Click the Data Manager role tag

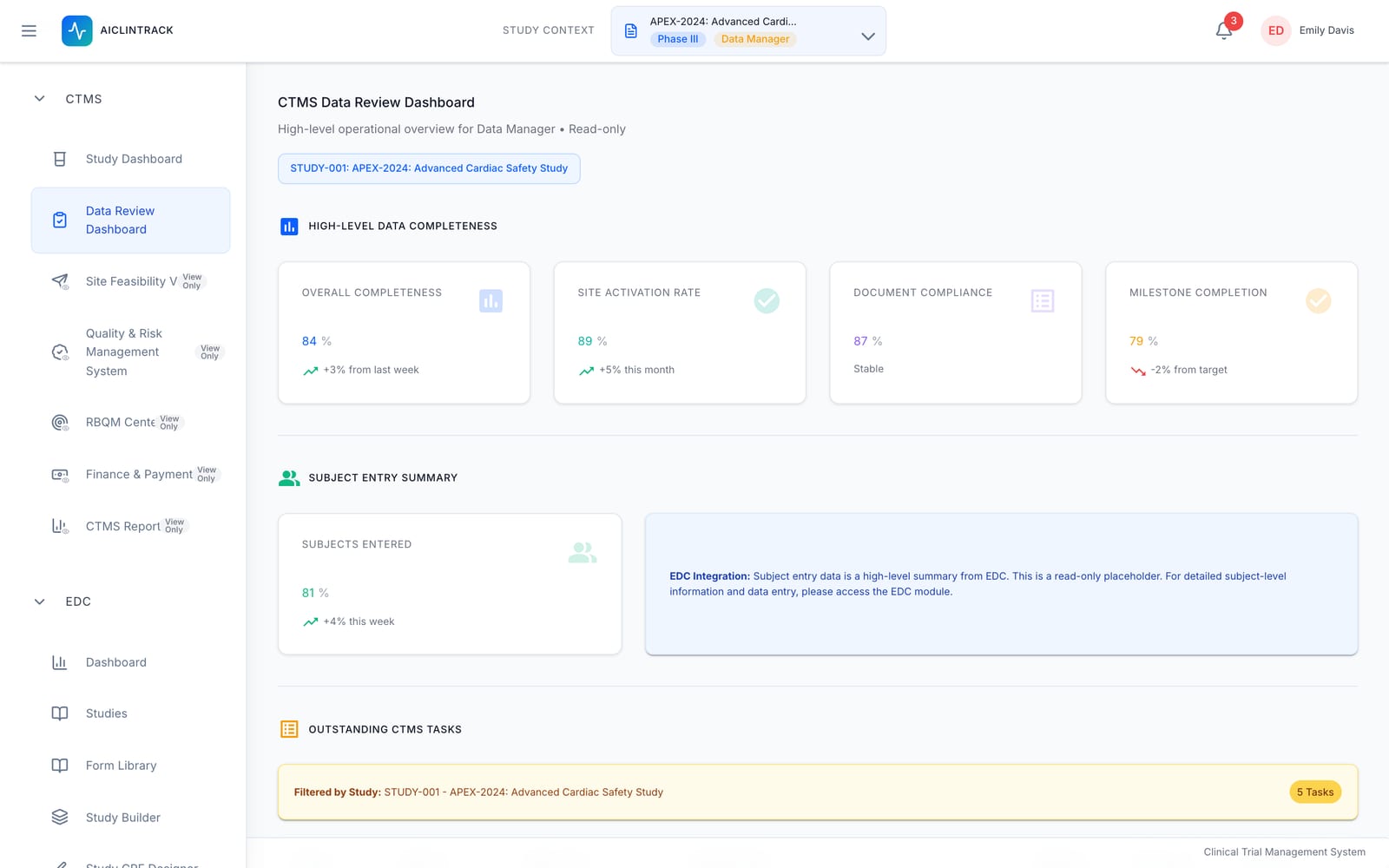tap(755, 39)
